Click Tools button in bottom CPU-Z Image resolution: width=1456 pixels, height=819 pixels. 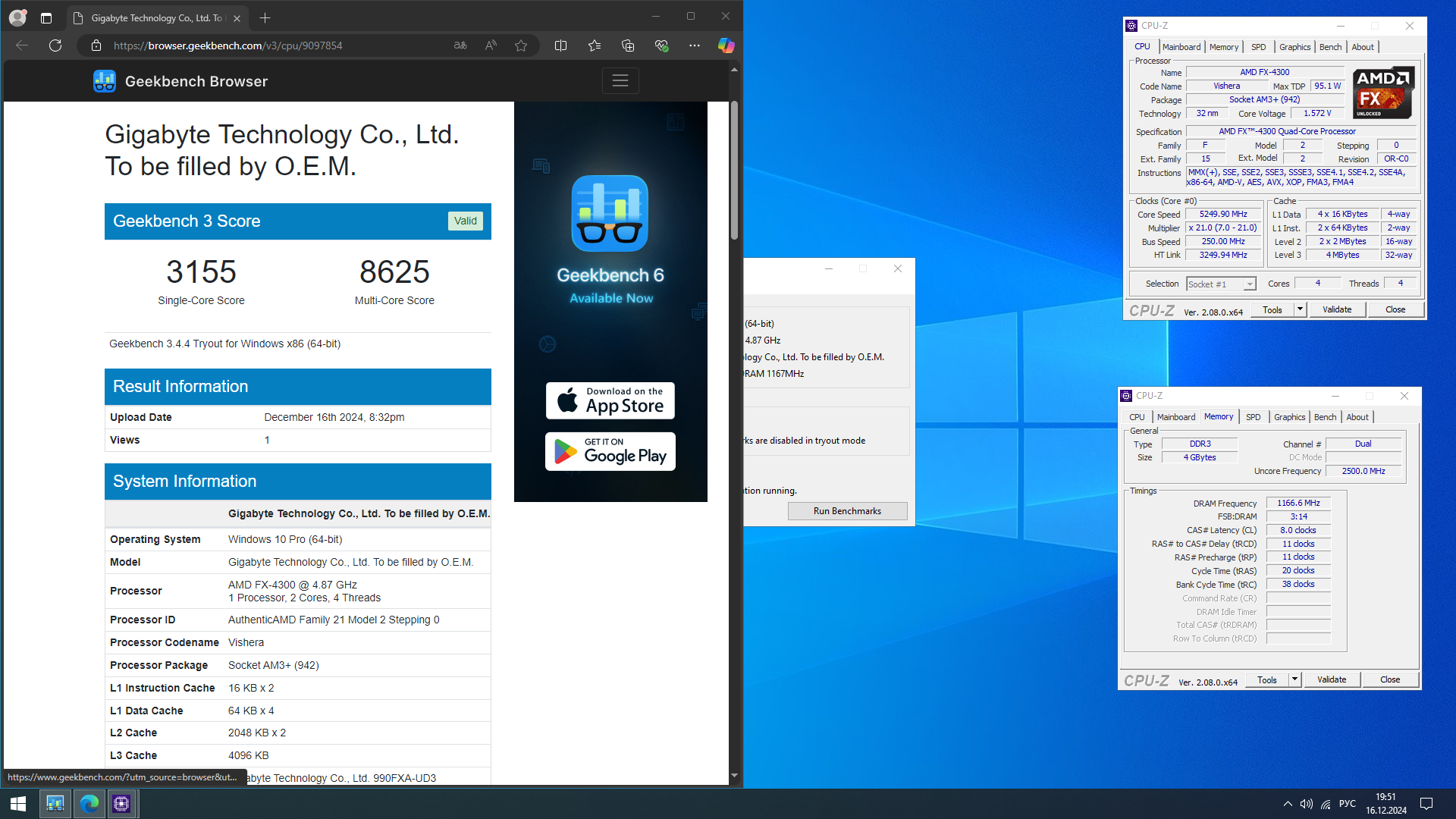coord(1267,680)
